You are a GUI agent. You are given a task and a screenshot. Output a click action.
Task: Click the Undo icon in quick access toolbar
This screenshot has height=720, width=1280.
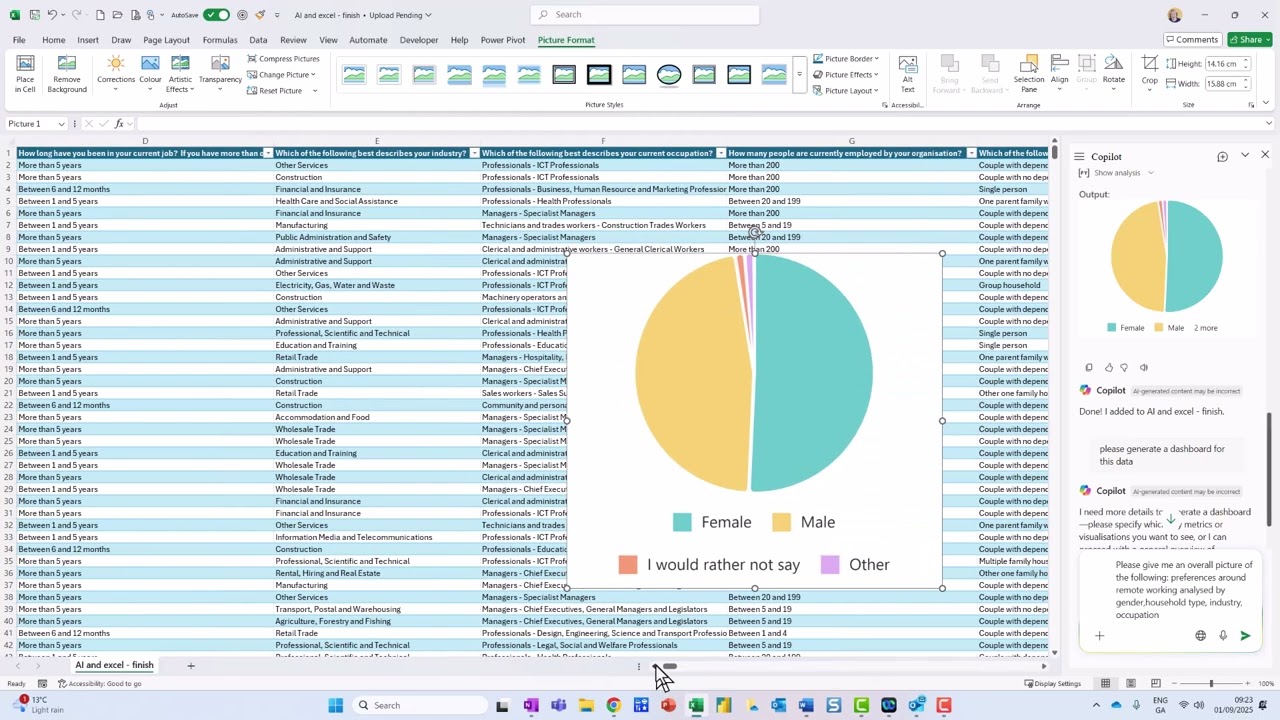coord(52,15)
